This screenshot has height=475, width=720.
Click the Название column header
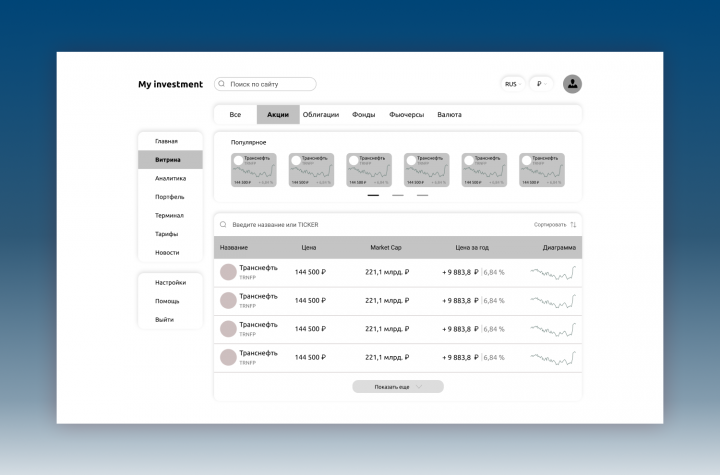tap(234, 248)
